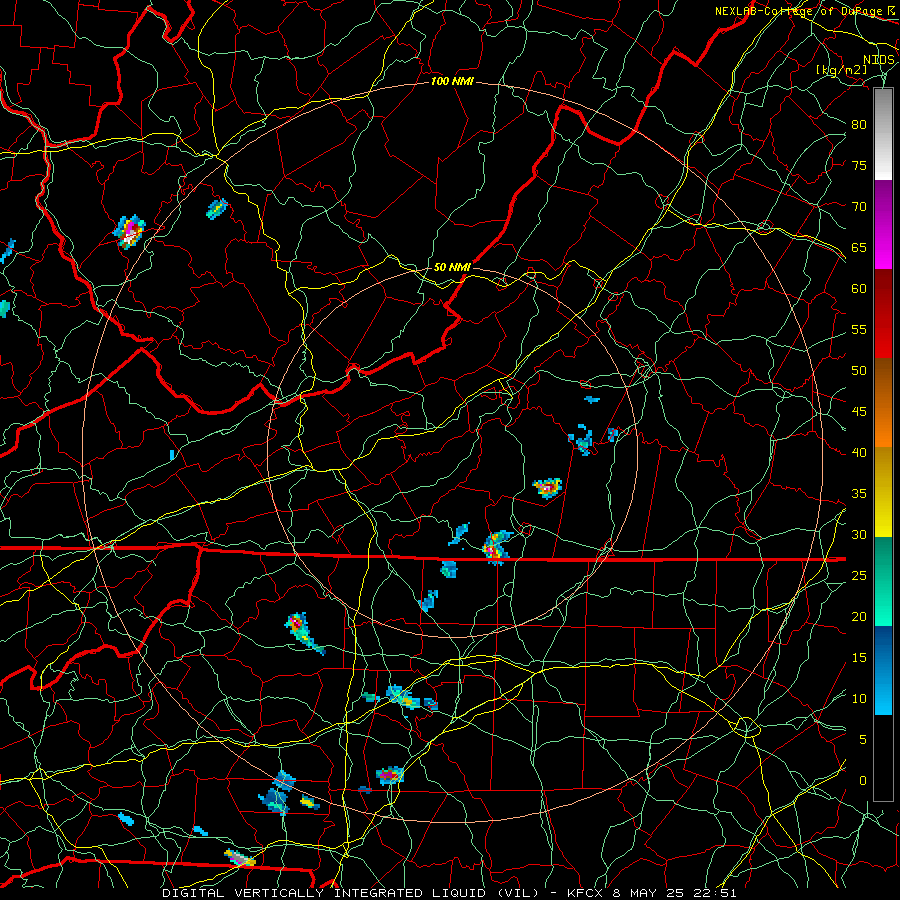Screen dimensions: 900x900
Task: Click the storm cell with the long trailing tail
Action: point(304,633)
